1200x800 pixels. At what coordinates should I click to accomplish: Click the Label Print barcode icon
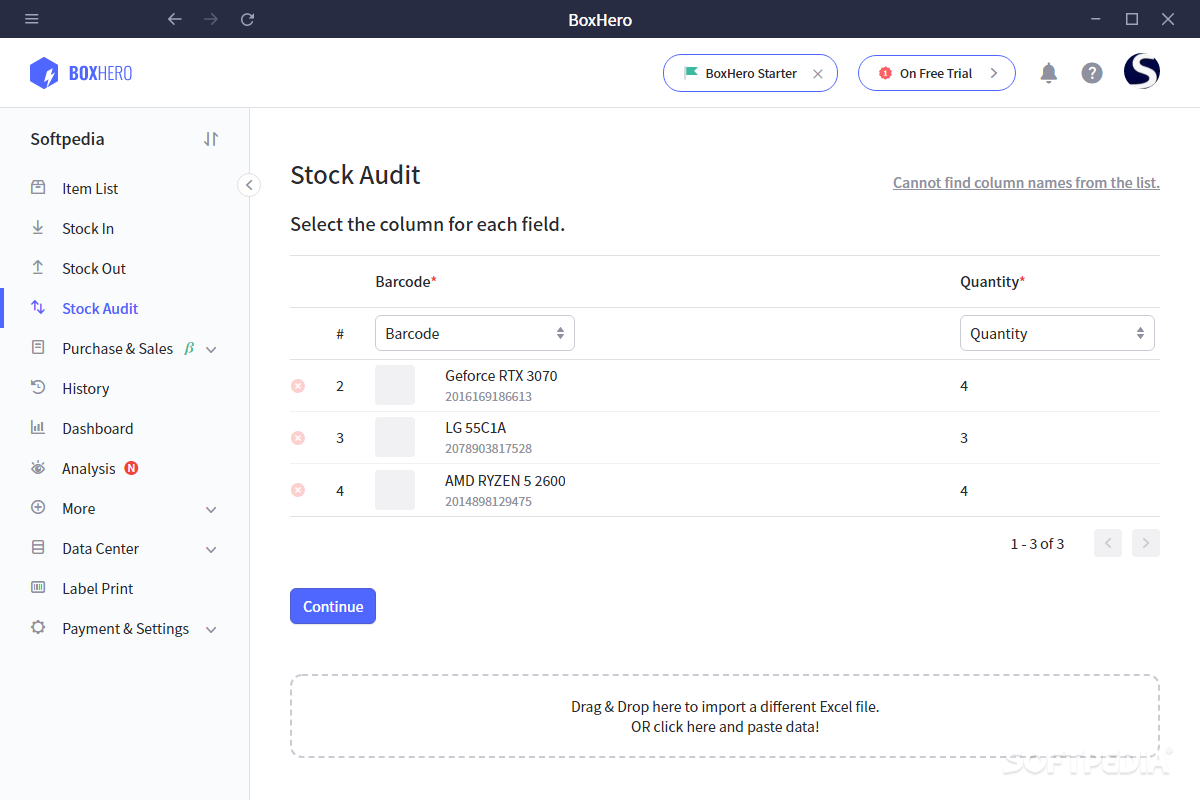tap(38, 587)
